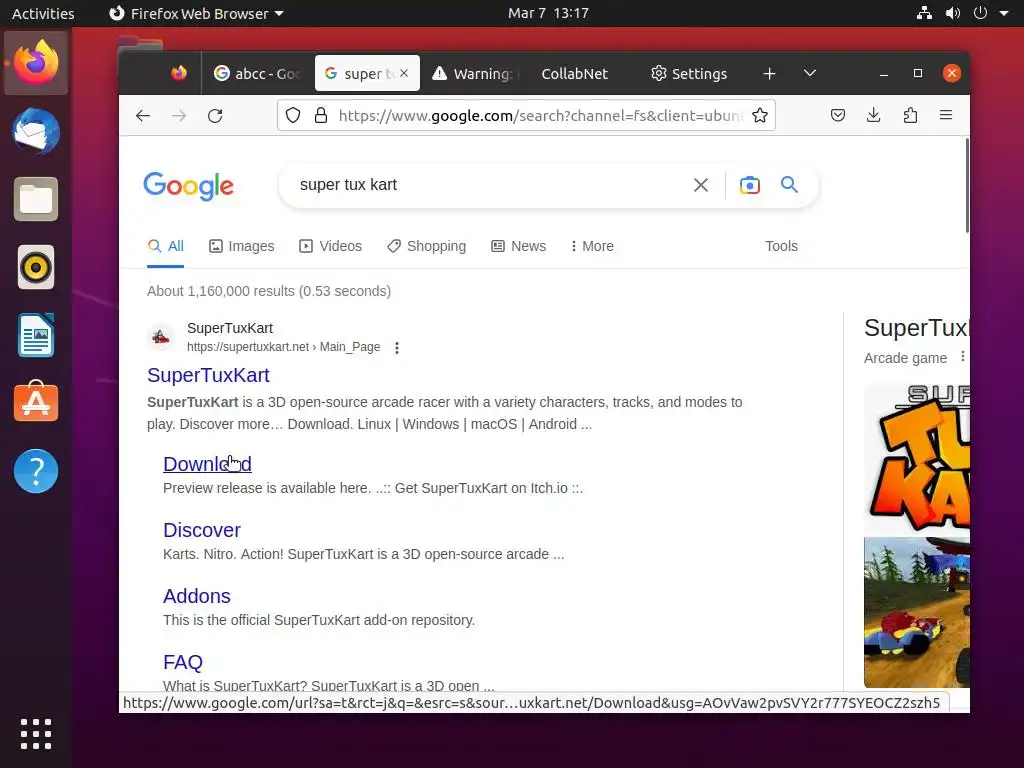Open the tracking protection shield icon
The width and height of the screenshot is (1024, 768).
293,116
